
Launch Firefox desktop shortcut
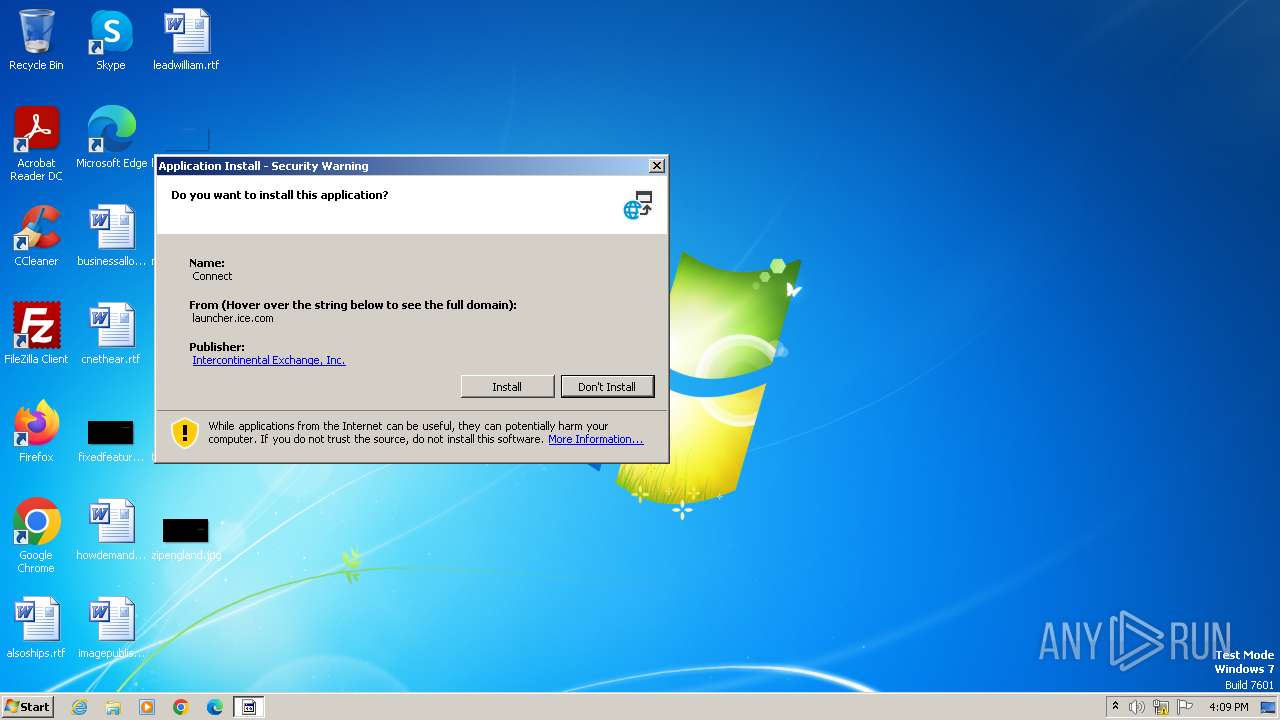36,432
